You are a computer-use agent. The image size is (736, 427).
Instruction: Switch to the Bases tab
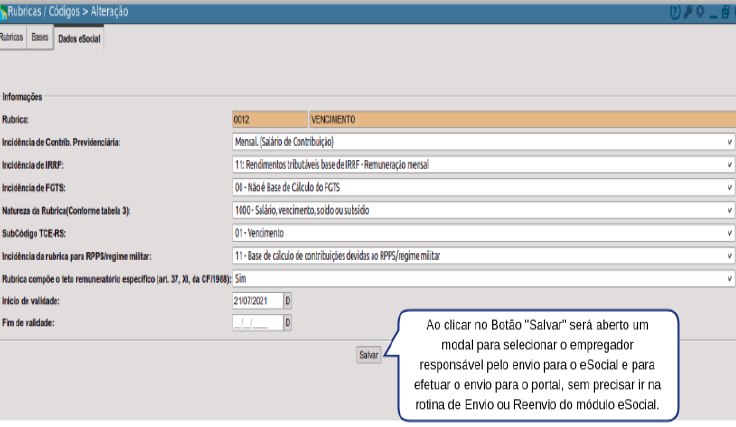coord(40,37)
